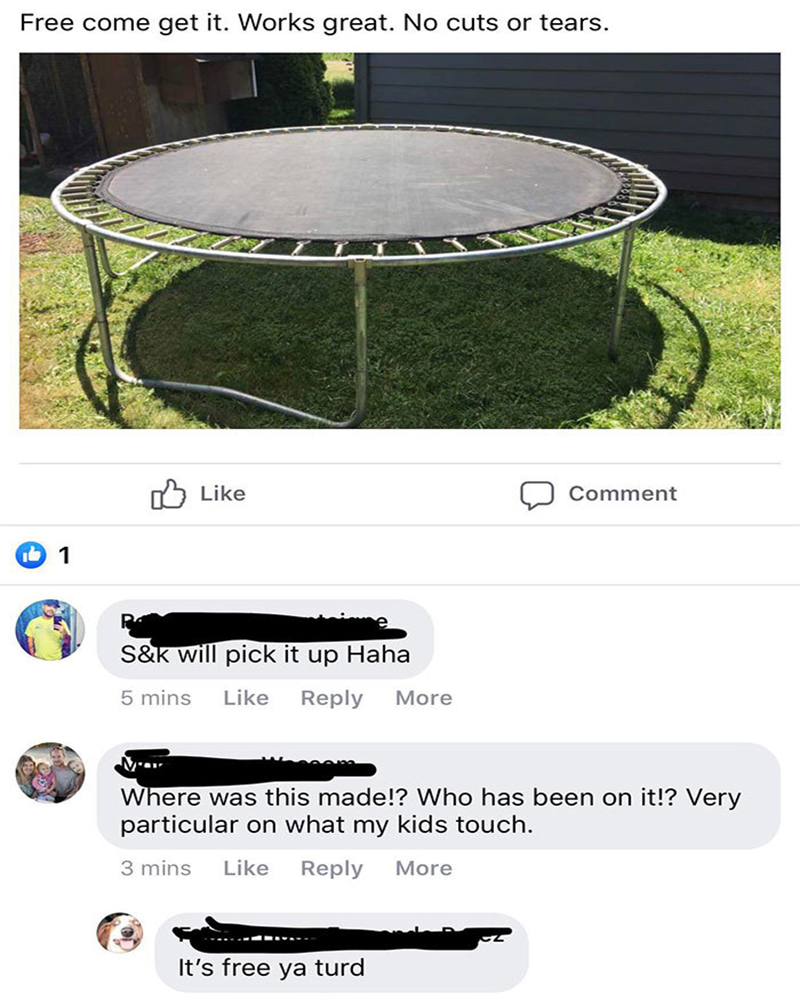Open More options on 3 mins comment
800x1000 pixels.
pyautogui.click(x=424, y=868)
